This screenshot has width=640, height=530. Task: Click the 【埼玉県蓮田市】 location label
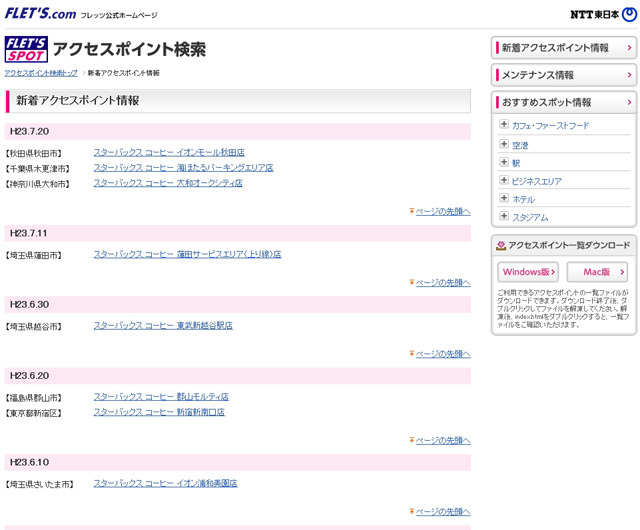tap(34, 255)
